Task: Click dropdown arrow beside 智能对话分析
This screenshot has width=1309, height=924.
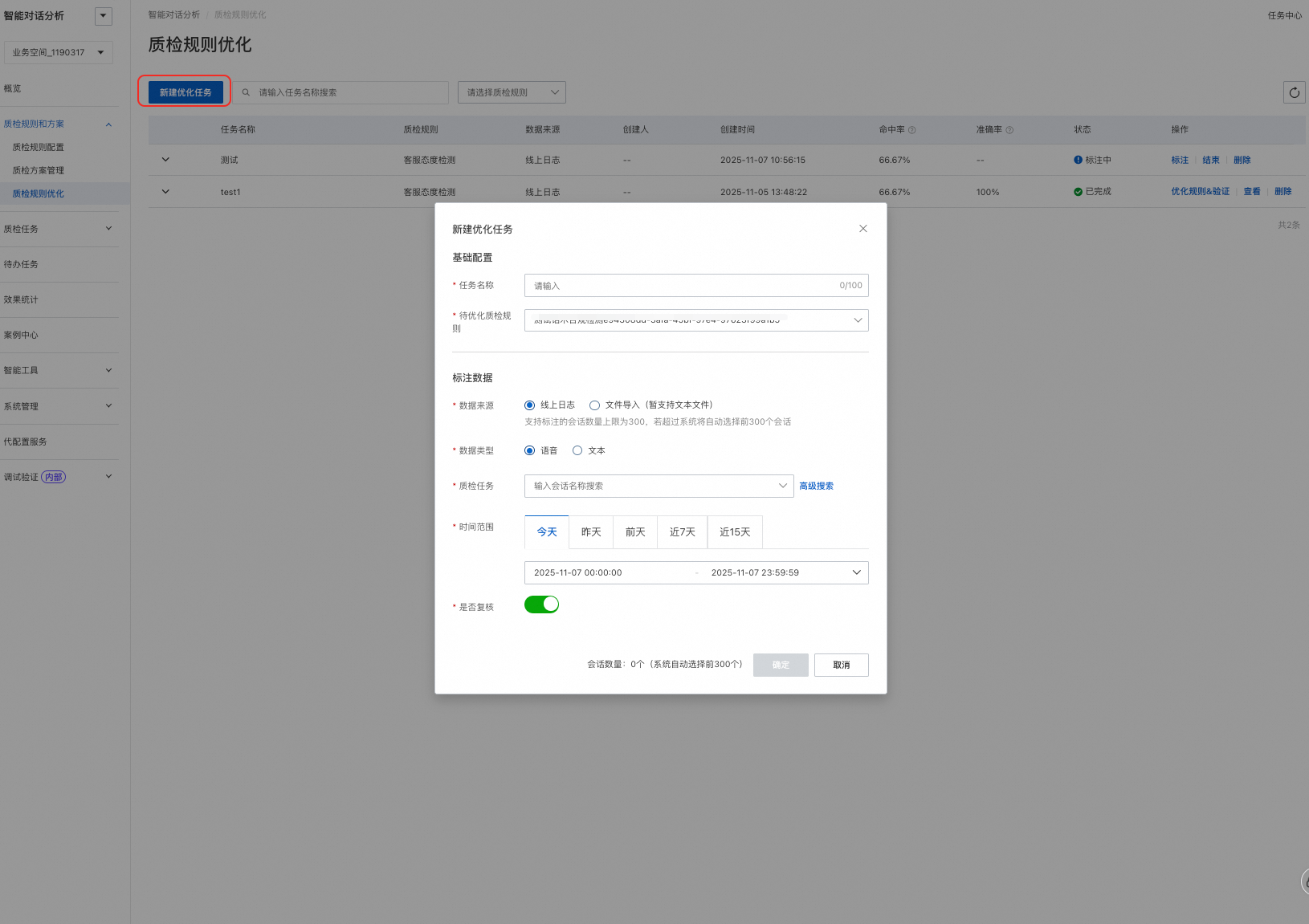Action: (104, 16)
